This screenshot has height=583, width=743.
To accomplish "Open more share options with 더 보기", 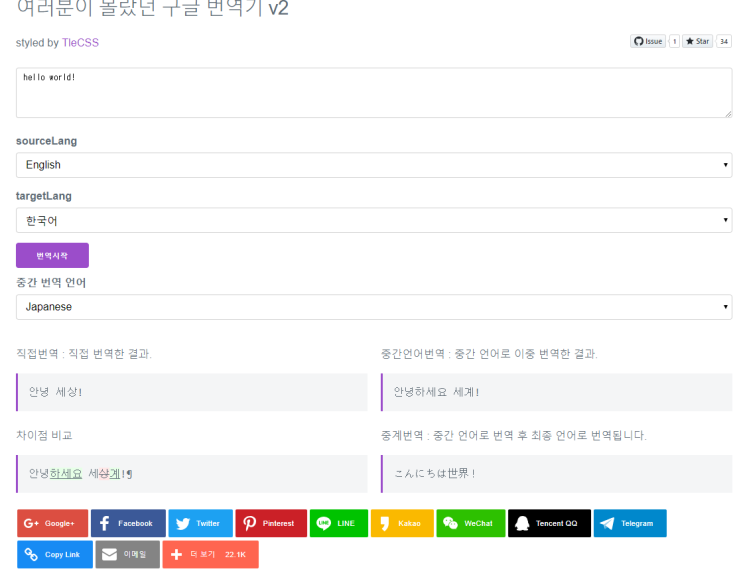I will point(211,555).
